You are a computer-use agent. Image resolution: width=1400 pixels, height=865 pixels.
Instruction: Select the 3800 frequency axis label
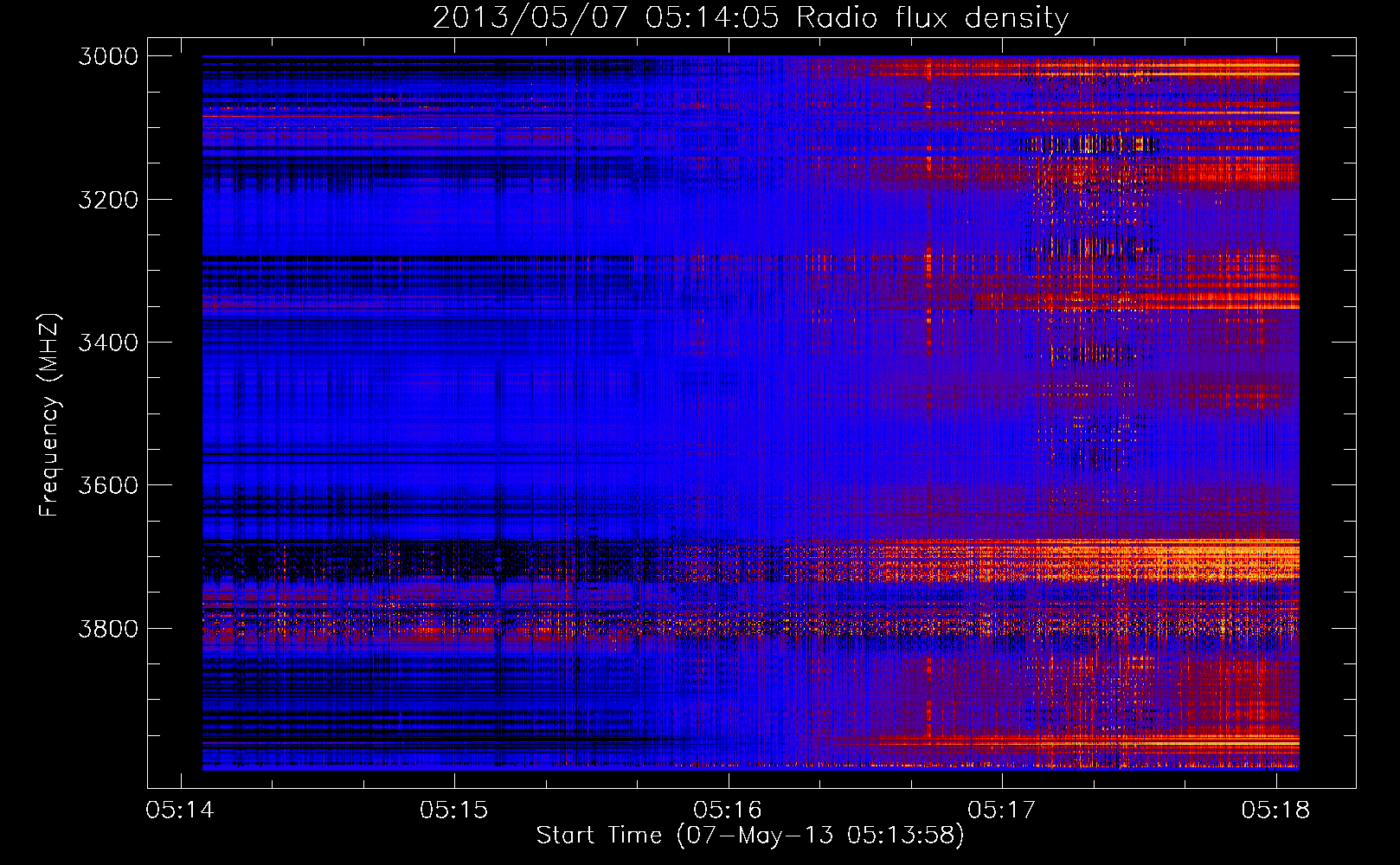108,628
